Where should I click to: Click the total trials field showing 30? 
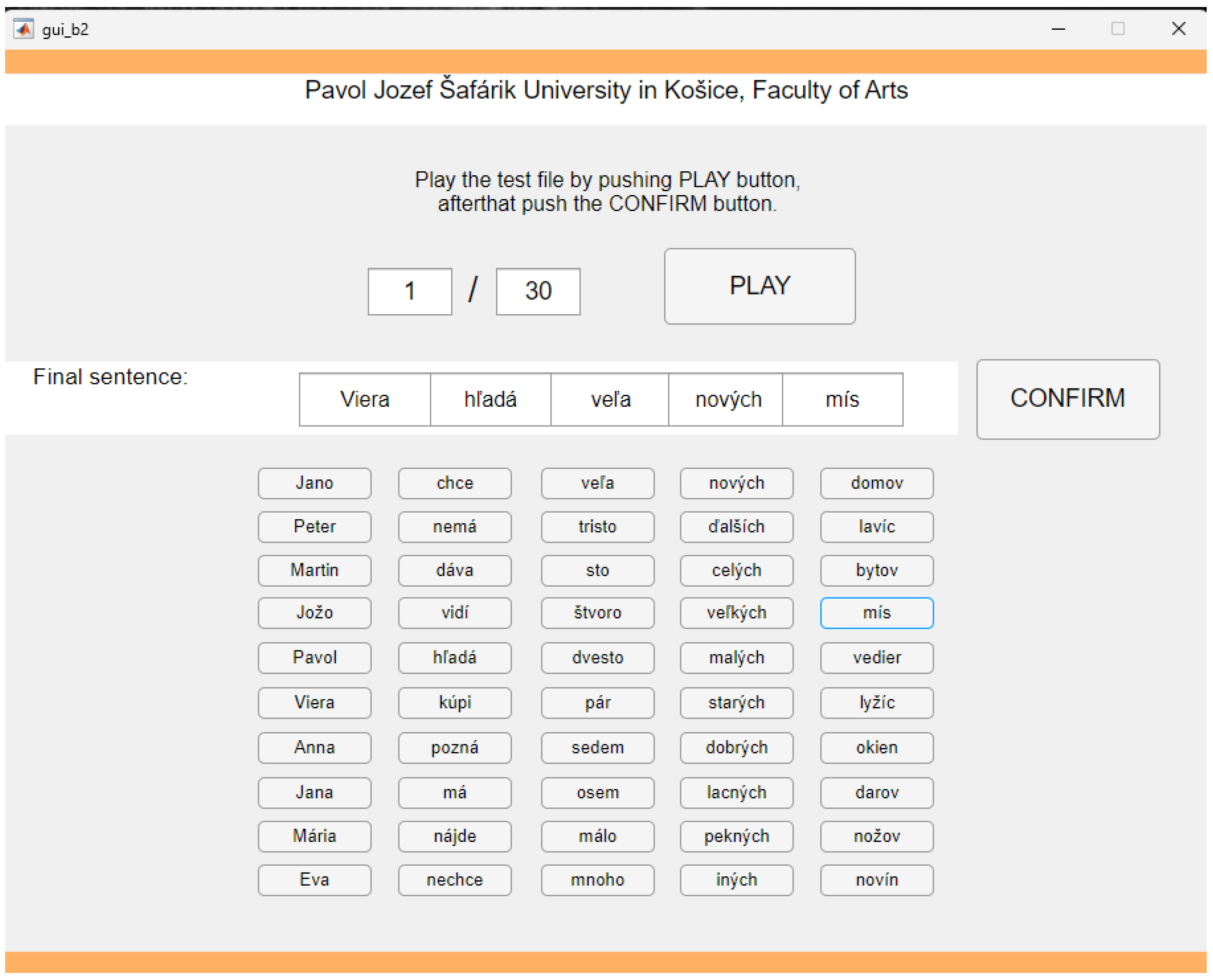537,291
